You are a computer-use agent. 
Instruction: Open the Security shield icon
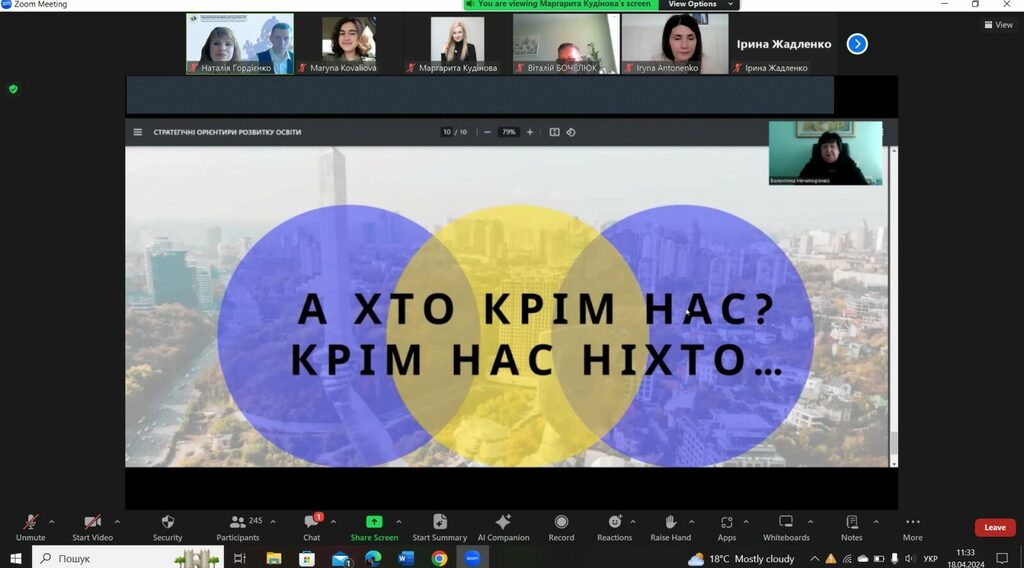coord(167,522)
